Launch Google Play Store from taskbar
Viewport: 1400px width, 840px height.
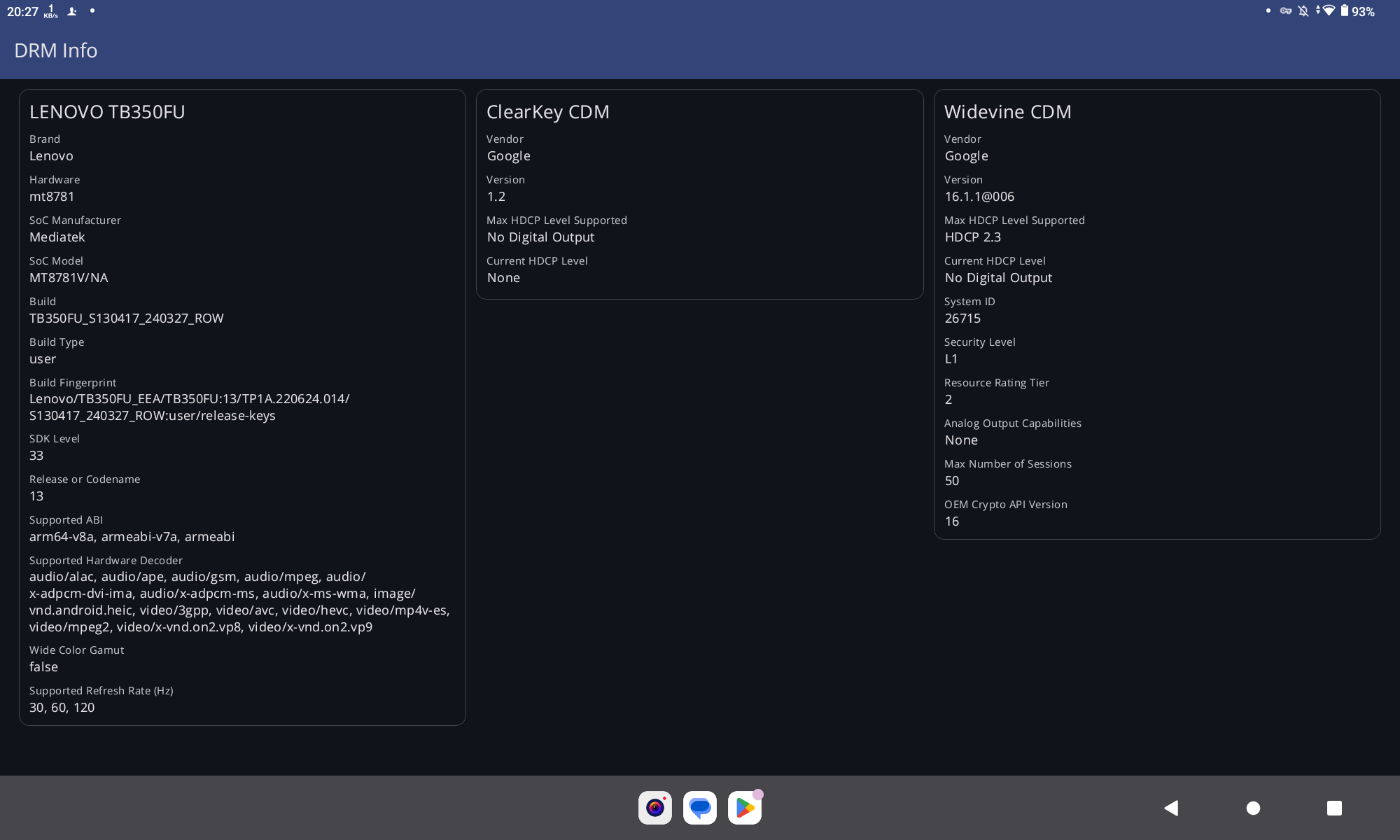coord(745,808)
